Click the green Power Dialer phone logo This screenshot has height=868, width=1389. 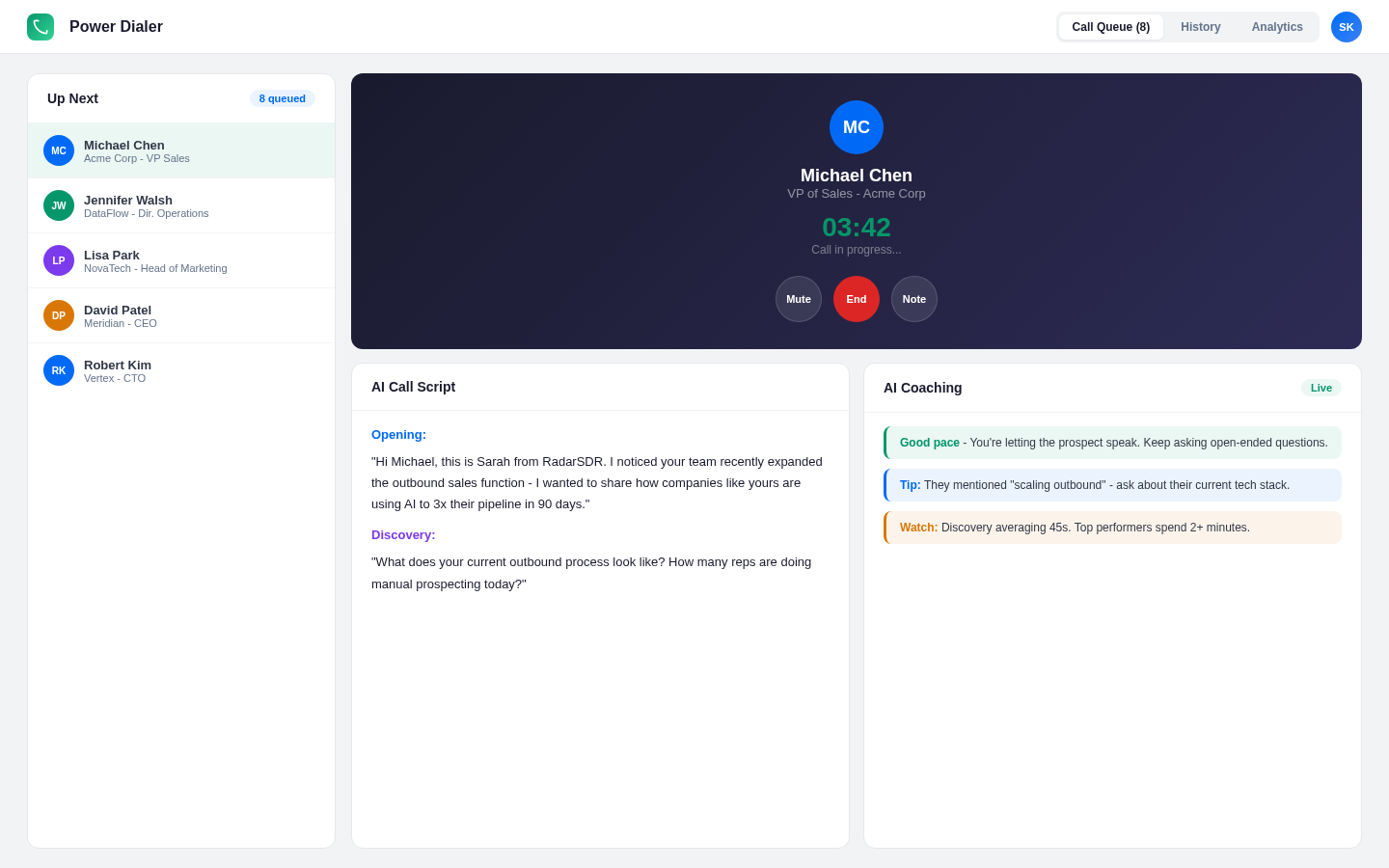[x=41, y=27]
